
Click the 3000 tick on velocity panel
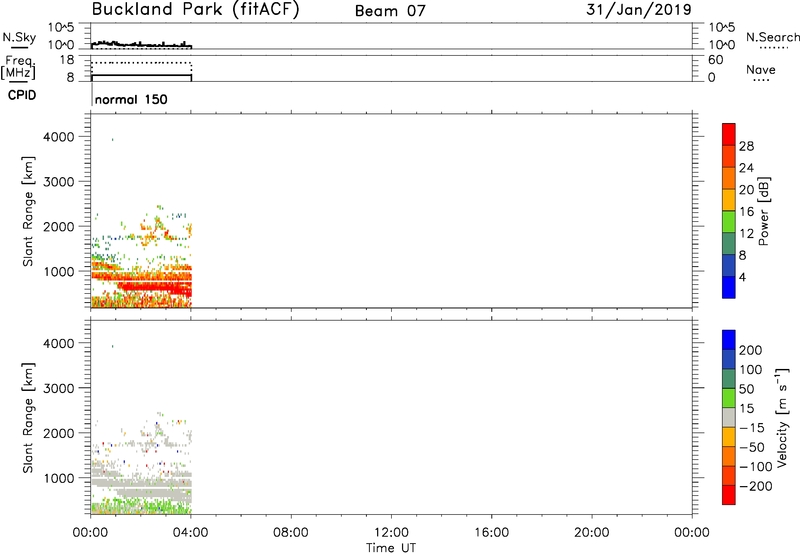pyautogui.click(x=59, y=388)
